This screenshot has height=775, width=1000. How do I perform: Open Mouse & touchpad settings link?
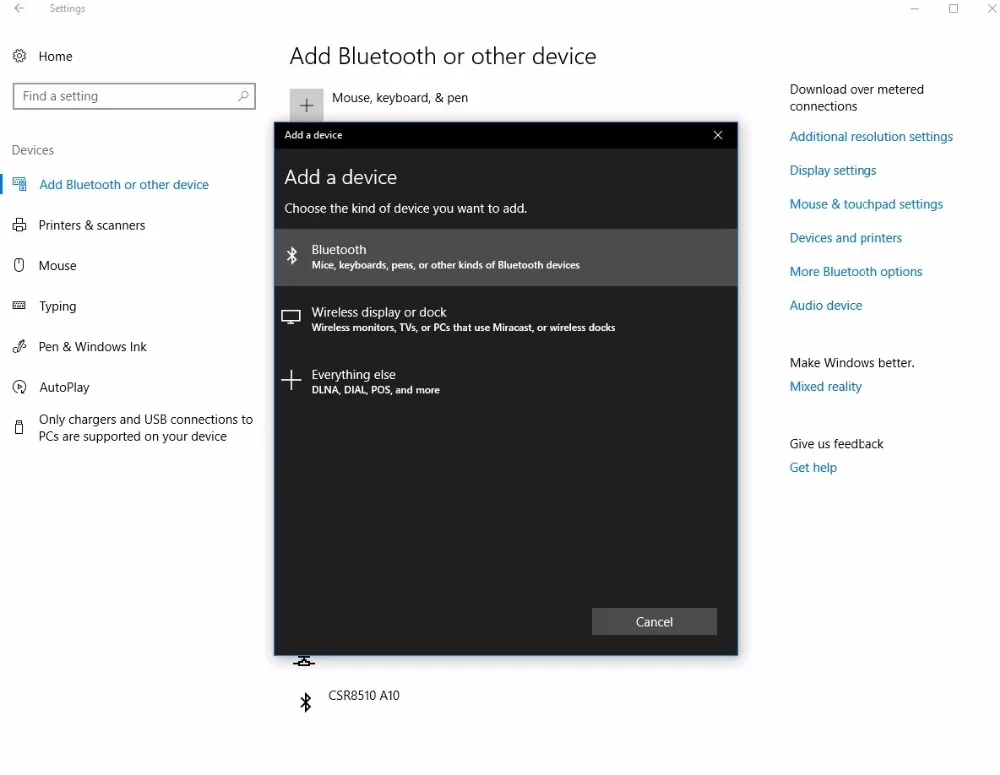pyautogui.click(x=866, y=204)
